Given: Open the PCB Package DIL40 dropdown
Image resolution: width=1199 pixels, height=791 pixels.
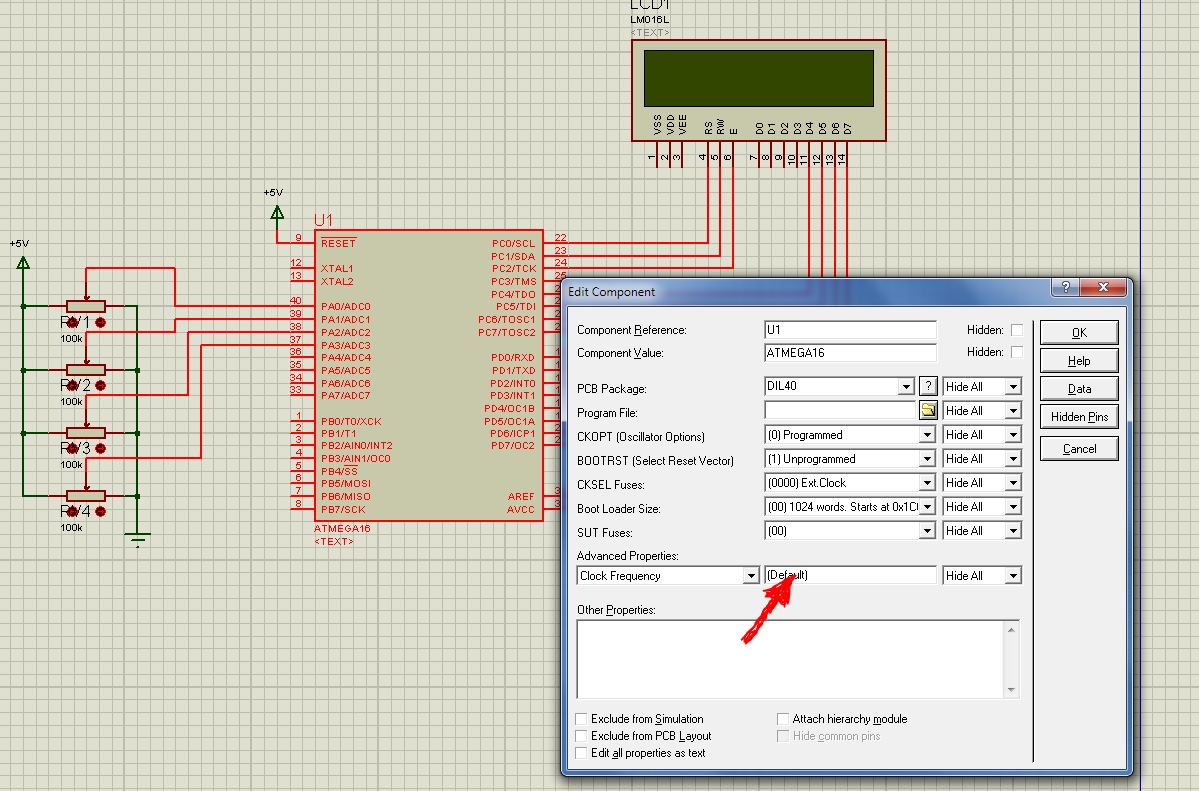Looking at the screenshot, I should pyautogui.click(x=906, y=387).
